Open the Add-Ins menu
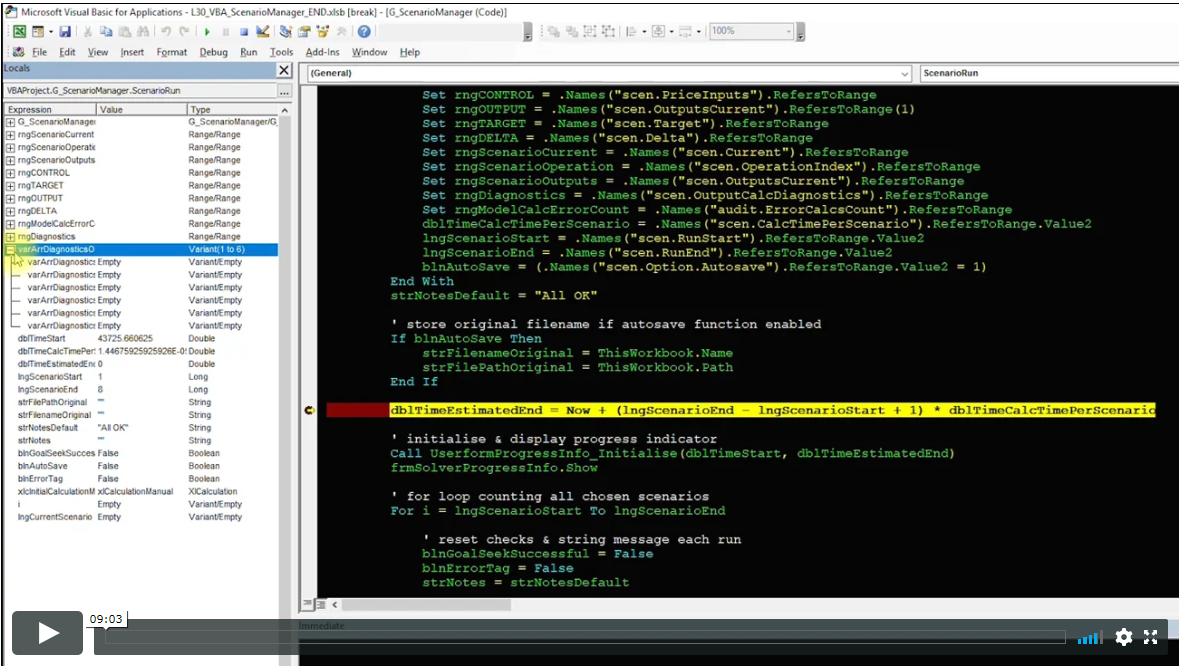Screen dimensions: 1182x668 (323, 52)
